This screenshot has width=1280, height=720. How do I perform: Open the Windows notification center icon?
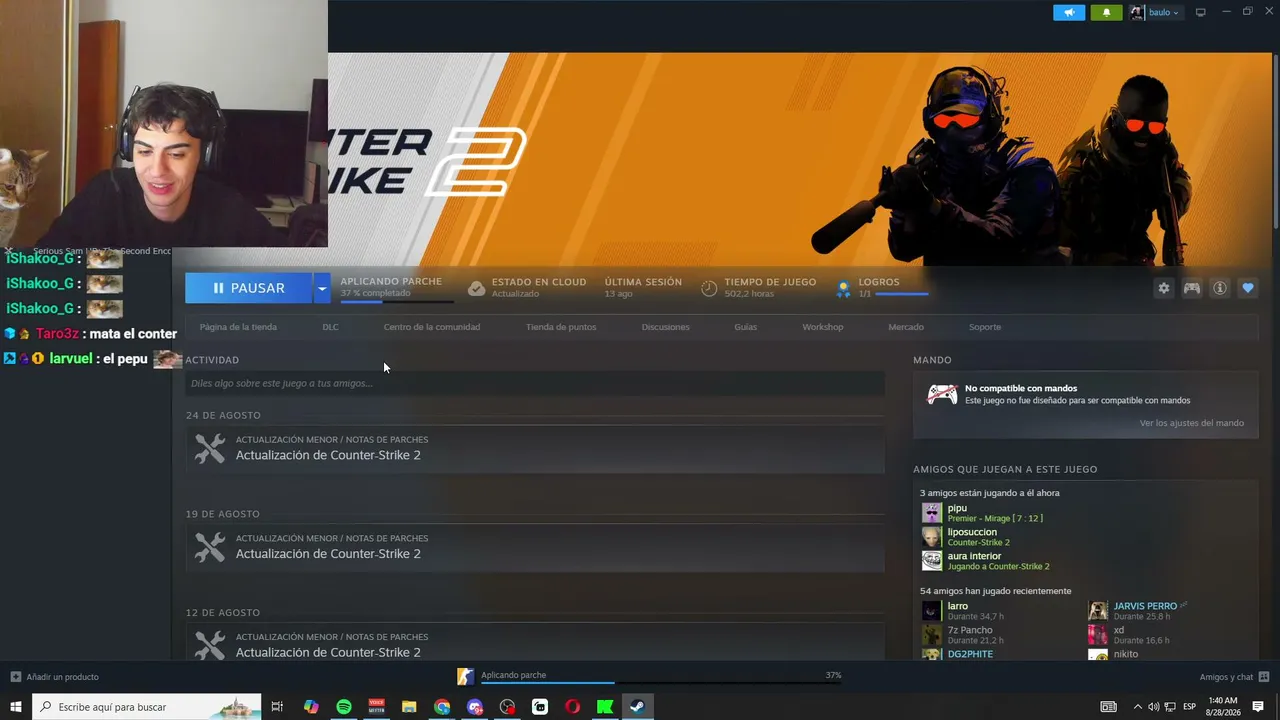coord(1258,707)
